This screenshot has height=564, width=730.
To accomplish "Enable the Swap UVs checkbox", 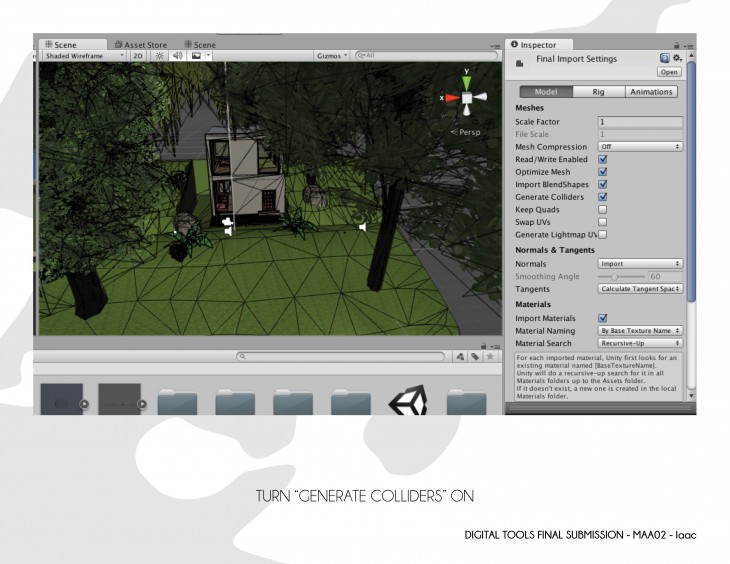I will [x=602, y=222].
